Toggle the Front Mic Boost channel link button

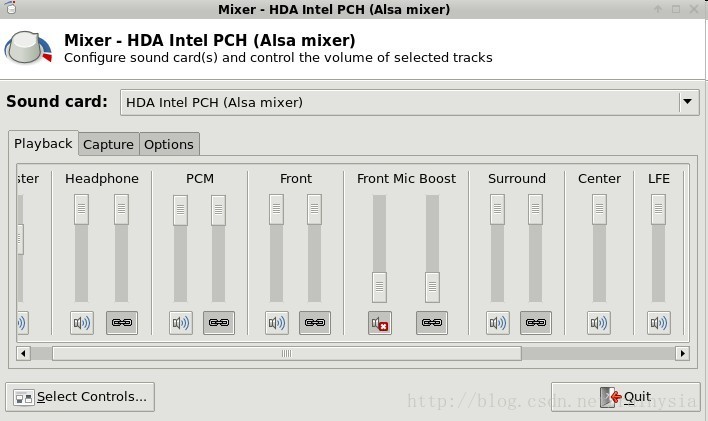coord(432,323)
